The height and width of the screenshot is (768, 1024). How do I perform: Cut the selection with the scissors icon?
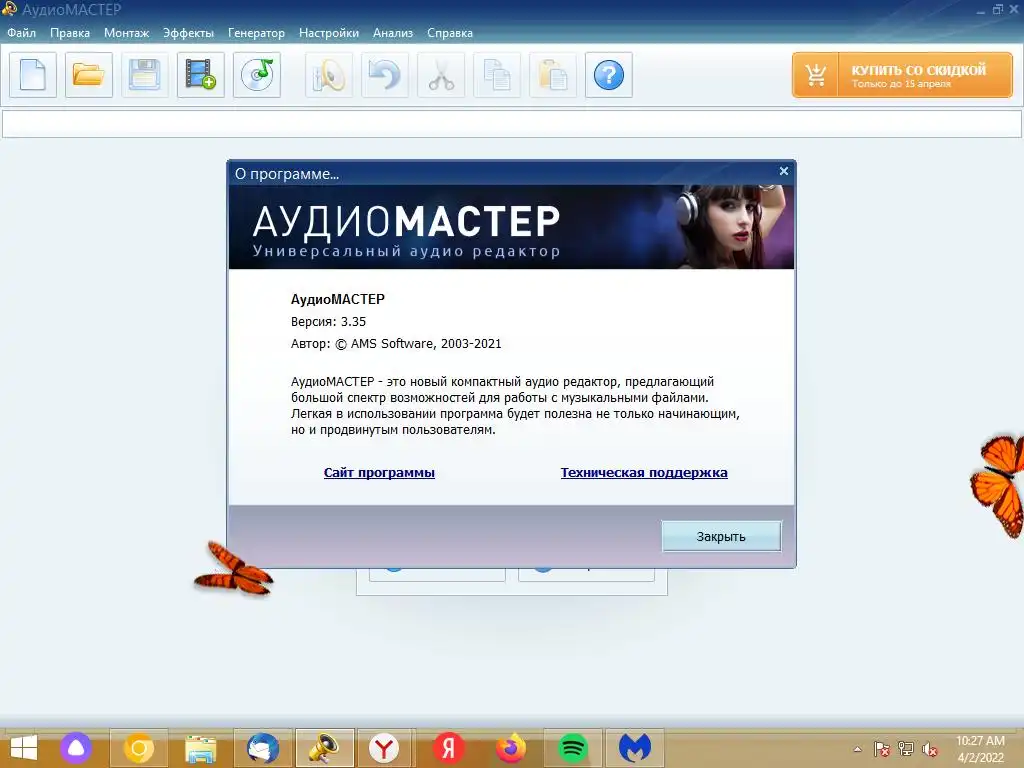coord(441,75)
